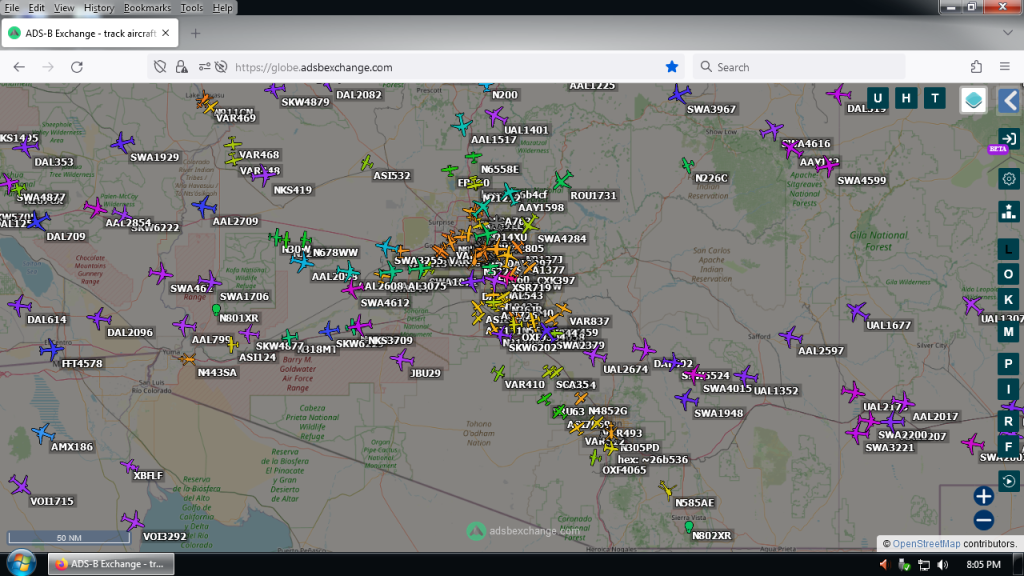Click the login arrow icon with BETA label
This screenshot has width=1024, height=576.
pos(1008,139)
